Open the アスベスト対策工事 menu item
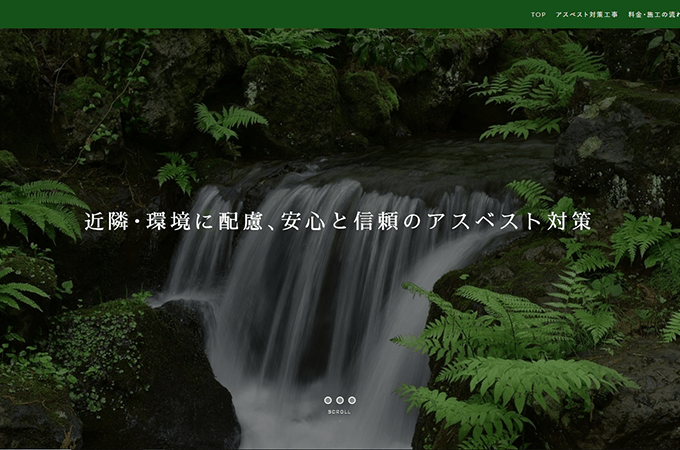 click(586, 15)
